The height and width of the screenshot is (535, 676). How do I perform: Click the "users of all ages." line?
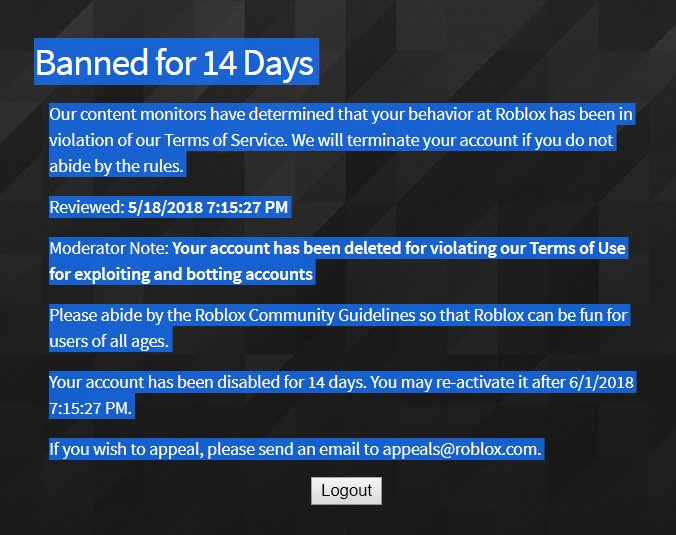coord(110,341)
